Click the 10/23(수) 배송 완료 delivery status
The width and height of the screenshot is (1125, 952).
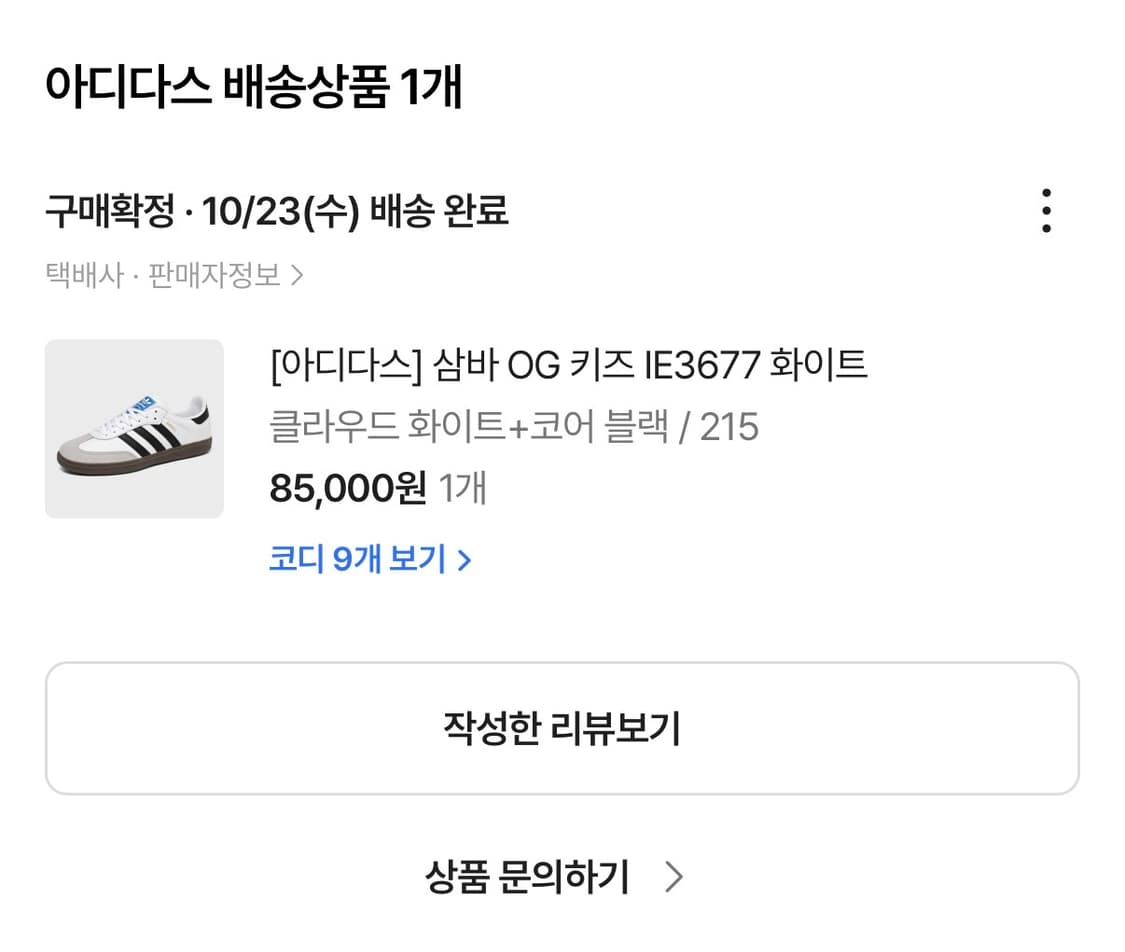click(x=355, y=211)
